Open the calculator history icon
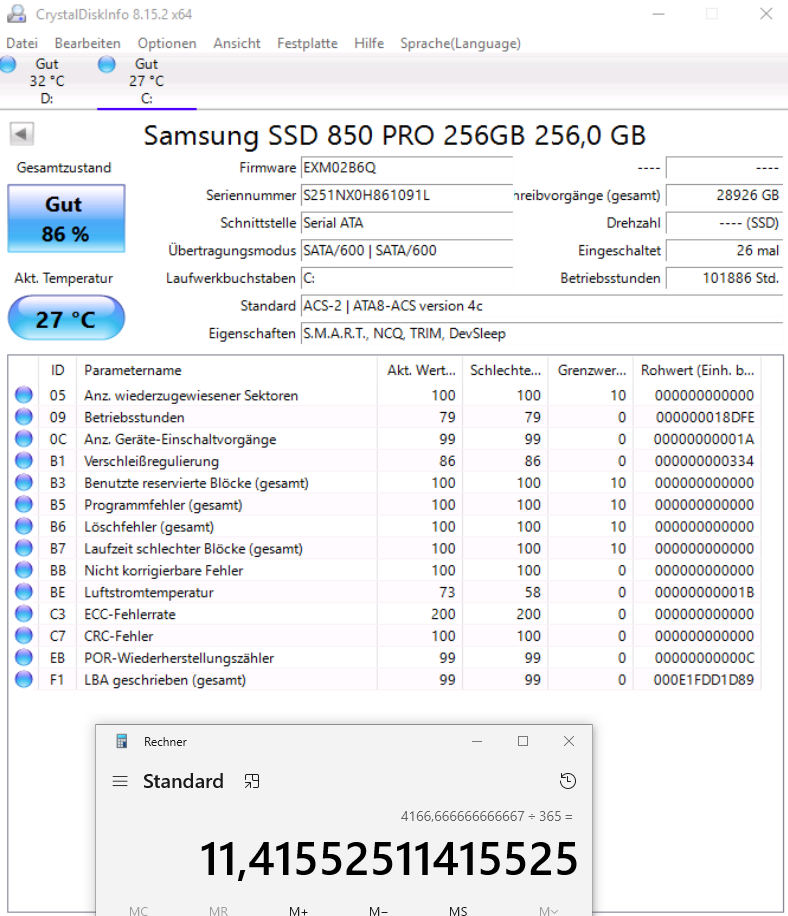The width and height of the screenshot is (788, 916). tap(568, 781)
